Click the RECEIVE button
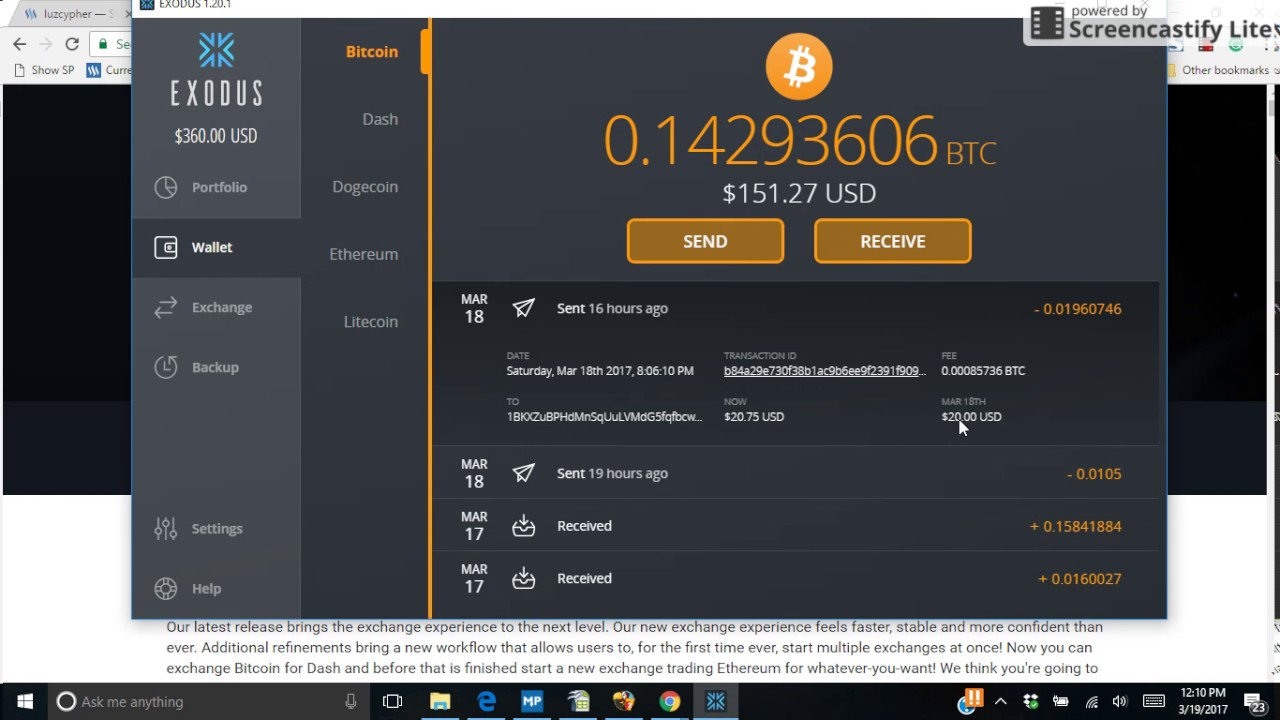Screen dimensions: 1280x720 coord(892,241)
